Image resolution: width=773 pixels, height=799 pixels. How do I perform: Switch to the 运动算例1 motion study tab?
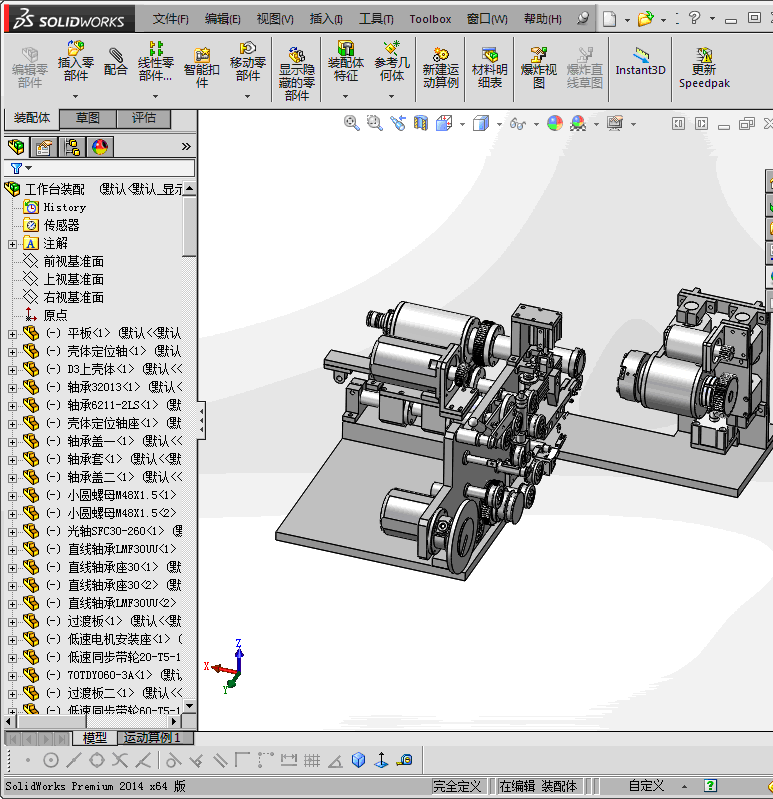tap(152, 738)
